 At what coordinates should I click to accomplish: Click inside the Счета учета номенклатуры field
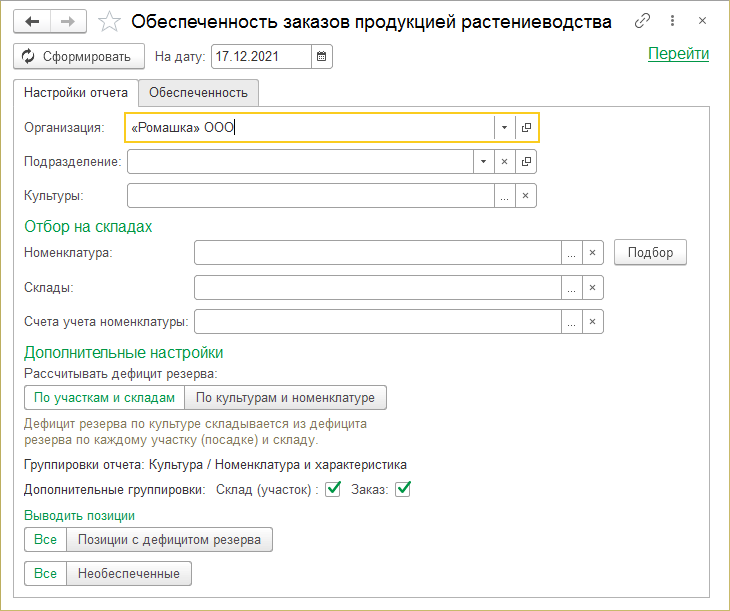coord(377,322)
